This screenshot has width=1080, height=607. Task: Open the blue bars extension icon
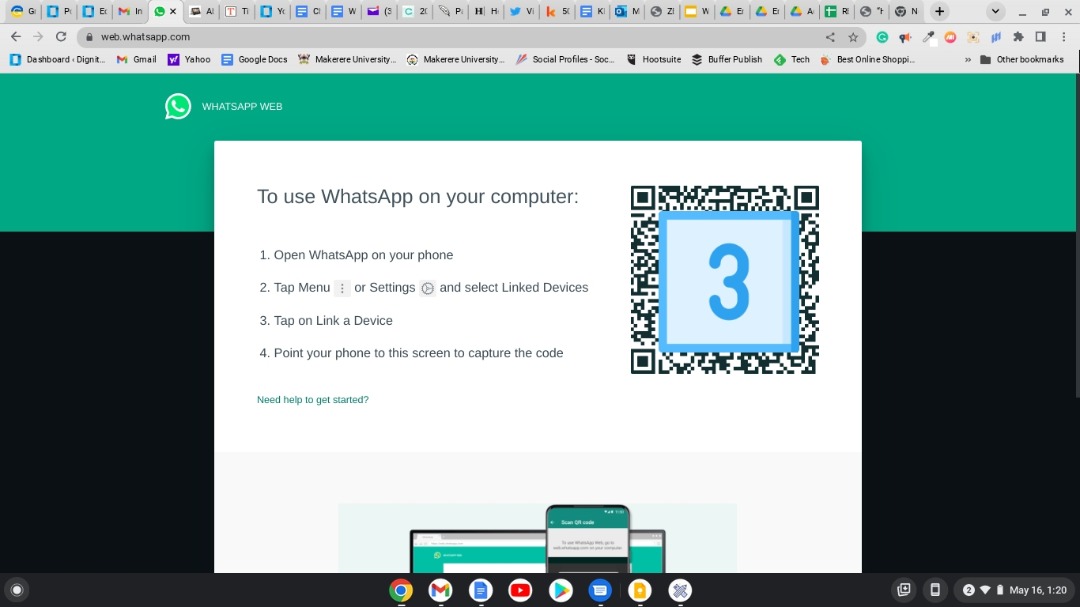click(996, 37)
